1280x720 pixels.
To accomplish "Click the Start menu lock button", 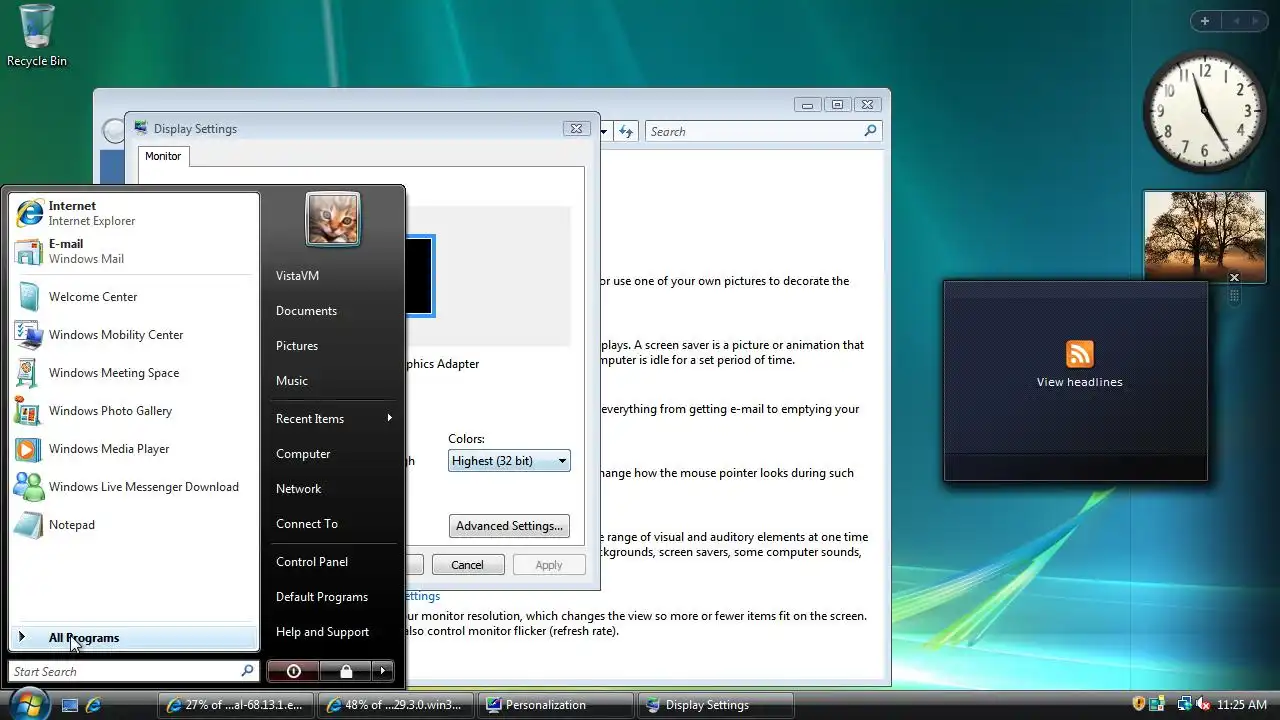I will click(x=346, y=671).
